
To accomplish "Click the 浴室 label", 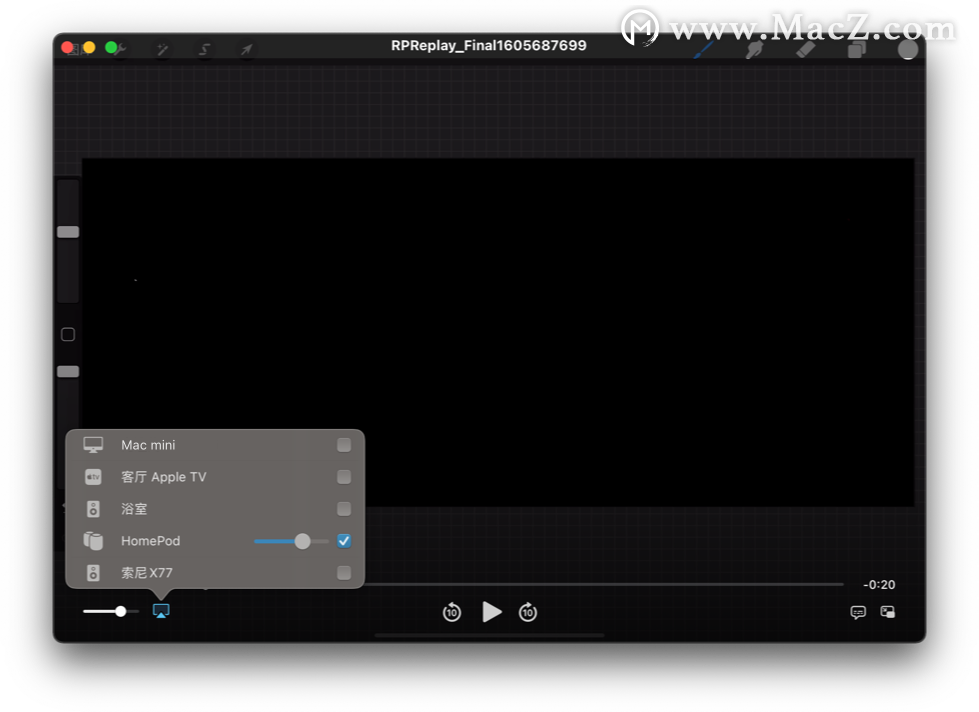I will (x=134, y=509).
